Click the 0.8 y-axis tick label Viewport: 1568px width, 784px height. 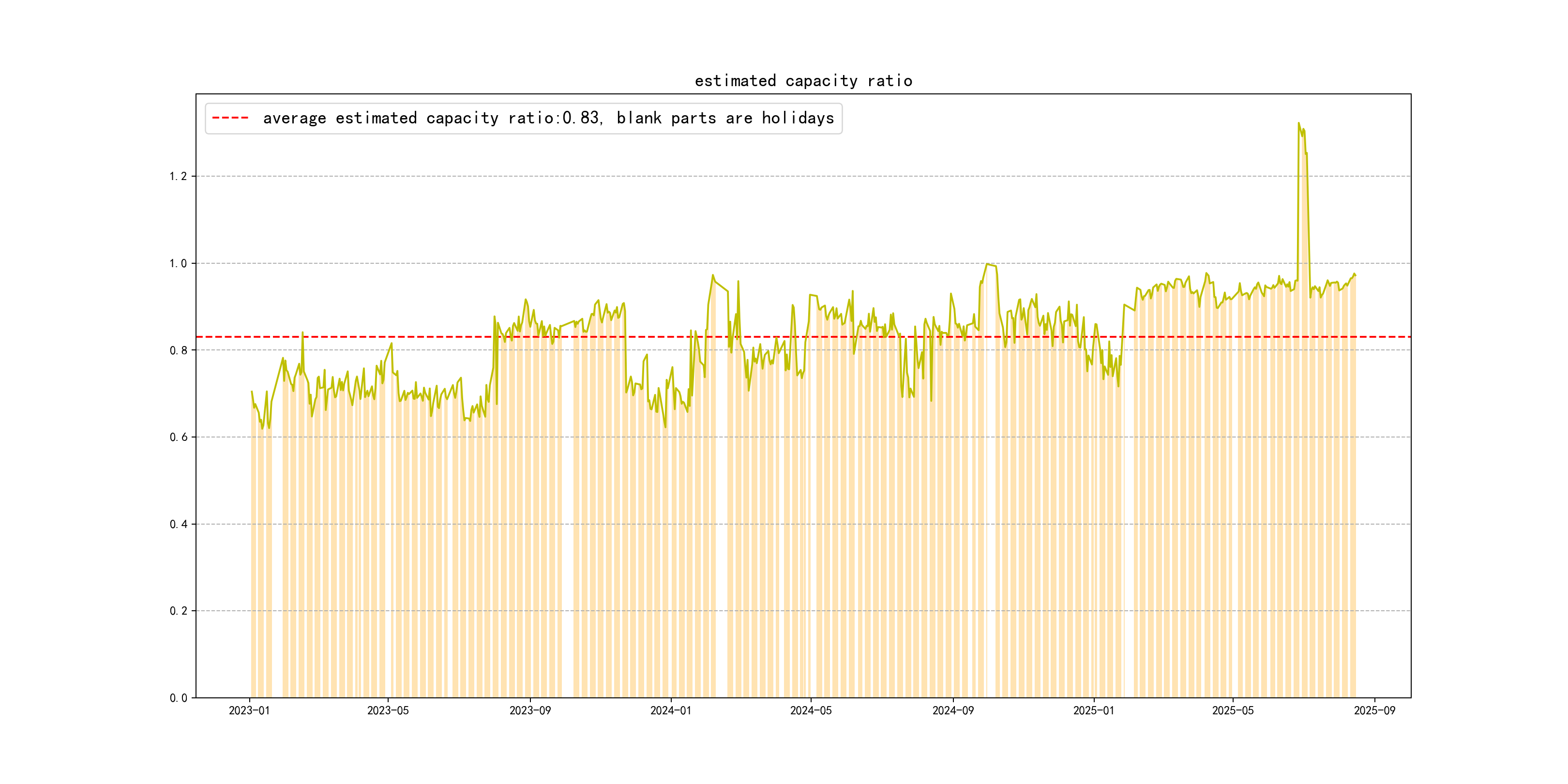[x=178, y=350]
